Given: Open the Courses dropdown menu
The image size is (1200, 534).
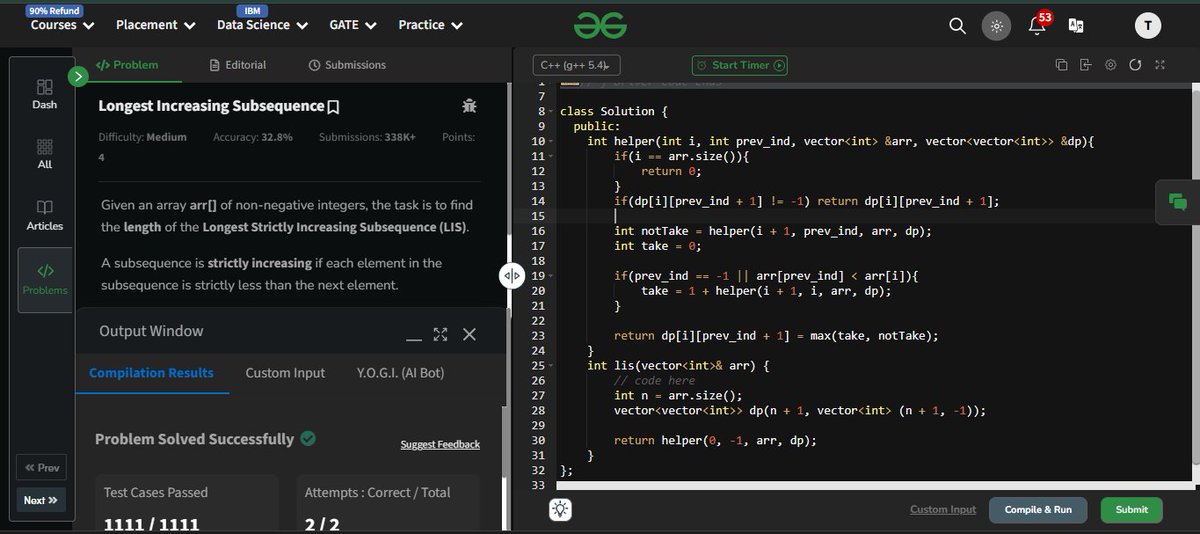Looking at the screenshot, I should (x=63, y=25).
